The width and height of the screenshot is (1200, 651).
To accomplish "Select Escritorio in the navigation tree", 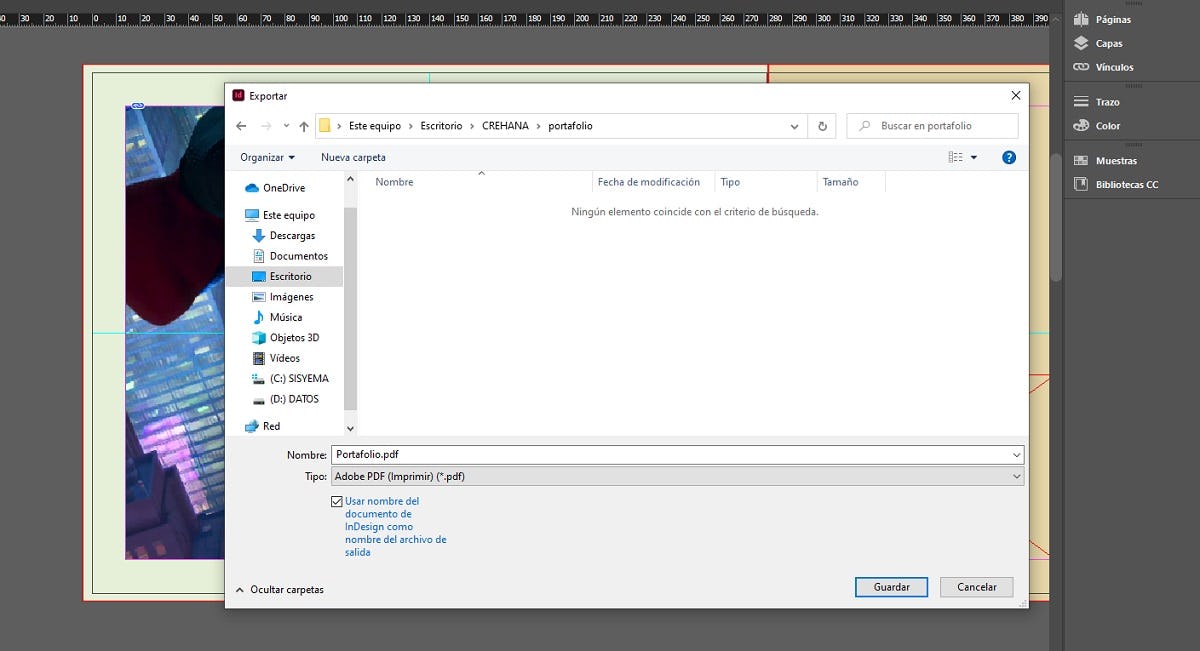I will pos(290,276).
